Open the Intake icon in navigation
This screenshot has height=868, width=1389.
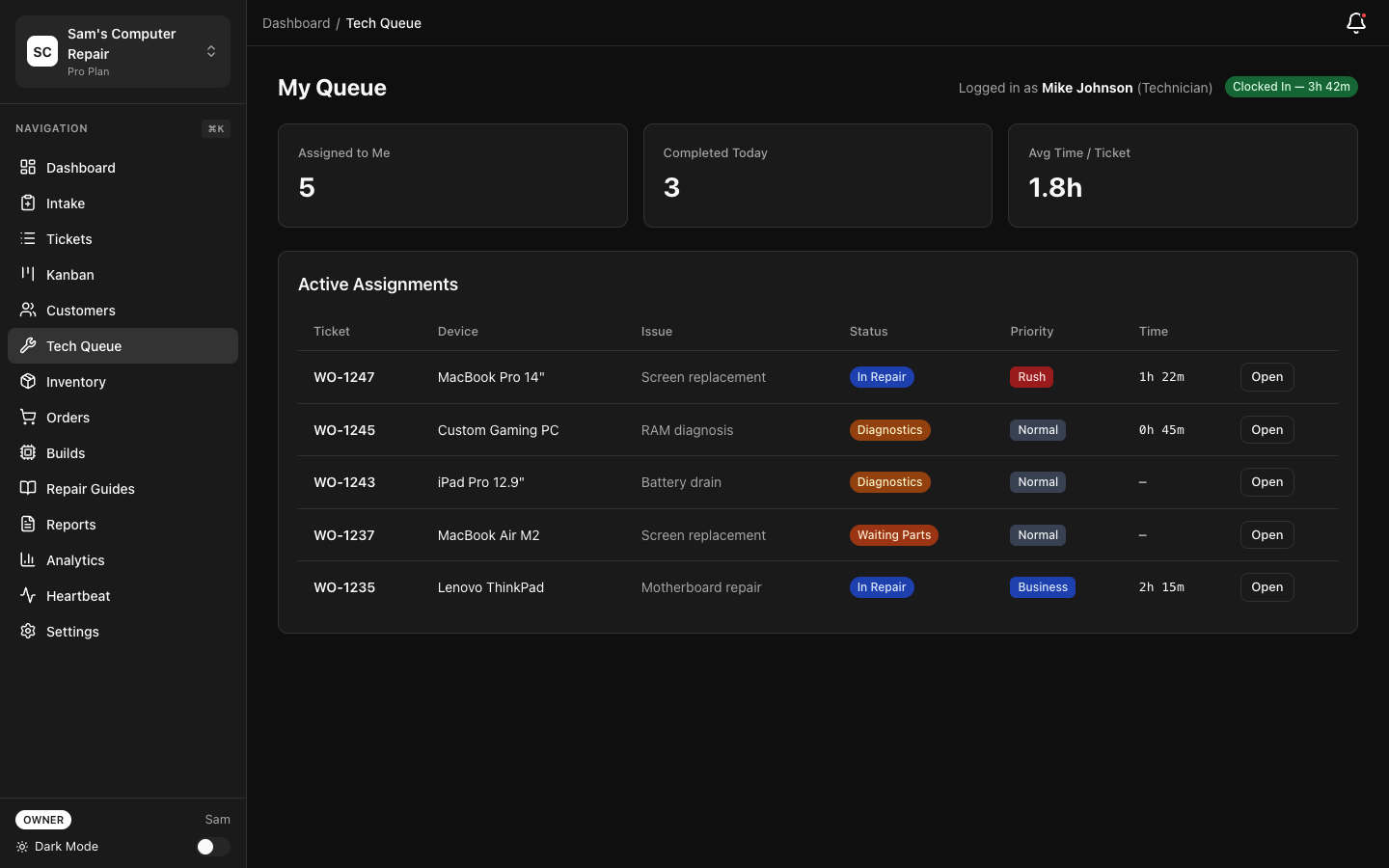pos(27,203)
